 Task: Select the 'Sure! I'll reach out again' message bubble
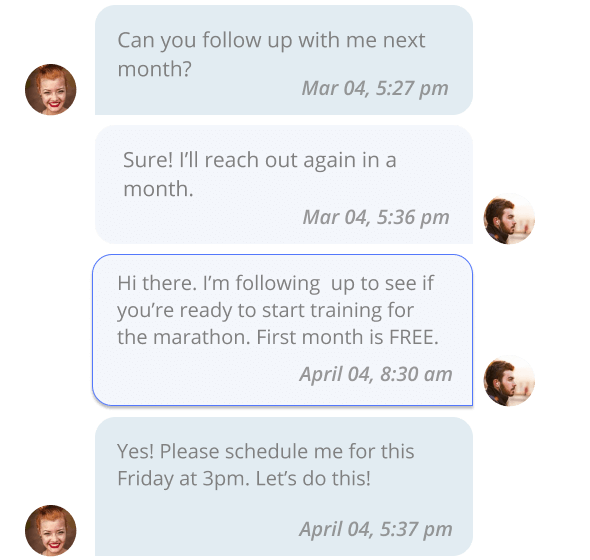(284, 184)
